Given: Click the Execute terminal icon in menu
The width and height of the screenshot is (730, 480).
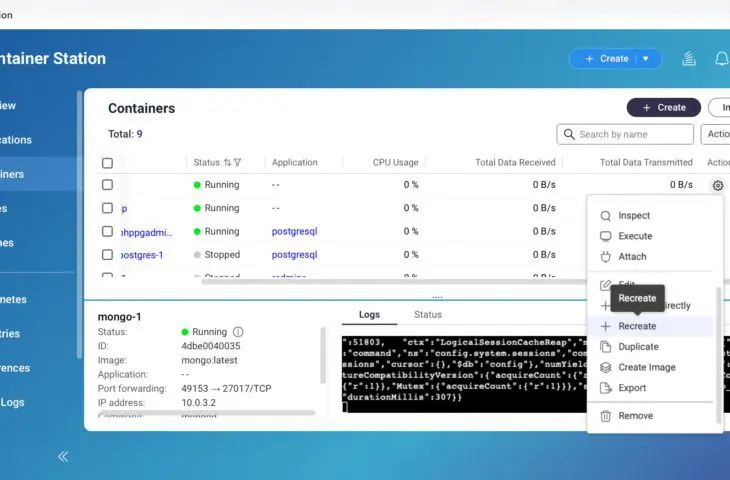Looking at the screenshot, I should pos(605,236).
